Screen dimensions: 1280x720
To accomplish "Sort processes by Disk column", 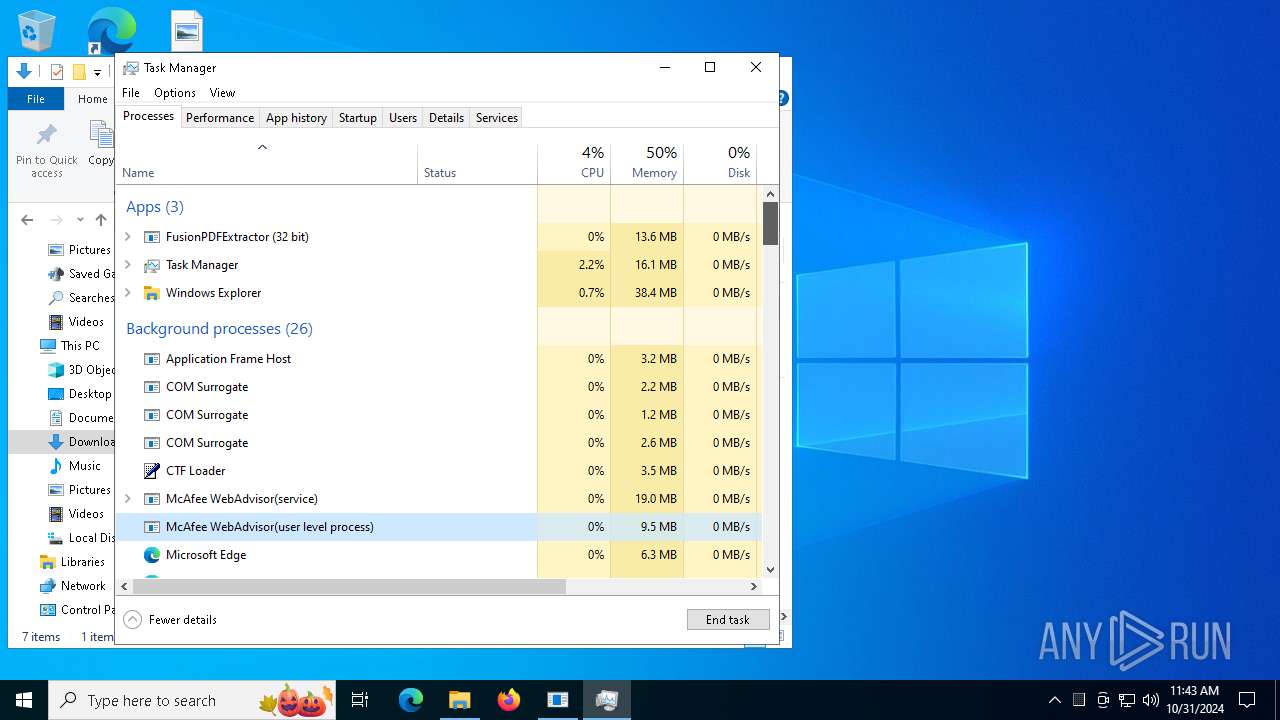I will point(720,164).
